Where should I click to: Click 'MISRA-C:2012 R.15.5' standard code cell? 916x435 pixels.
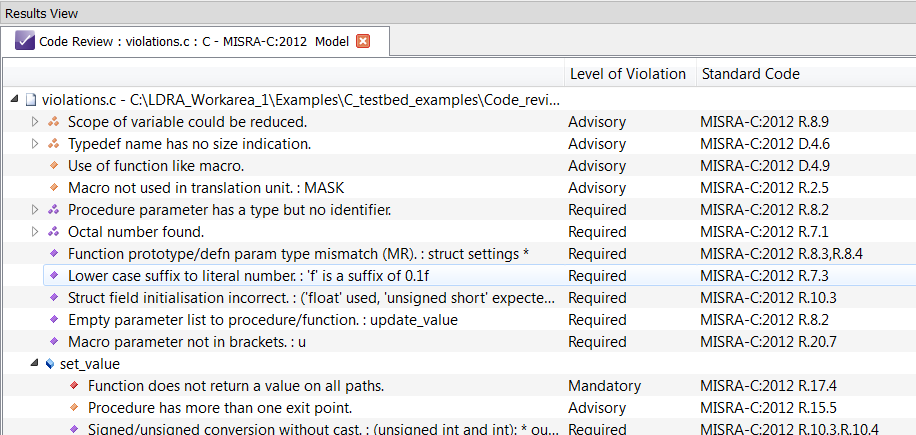coord(768,408)
